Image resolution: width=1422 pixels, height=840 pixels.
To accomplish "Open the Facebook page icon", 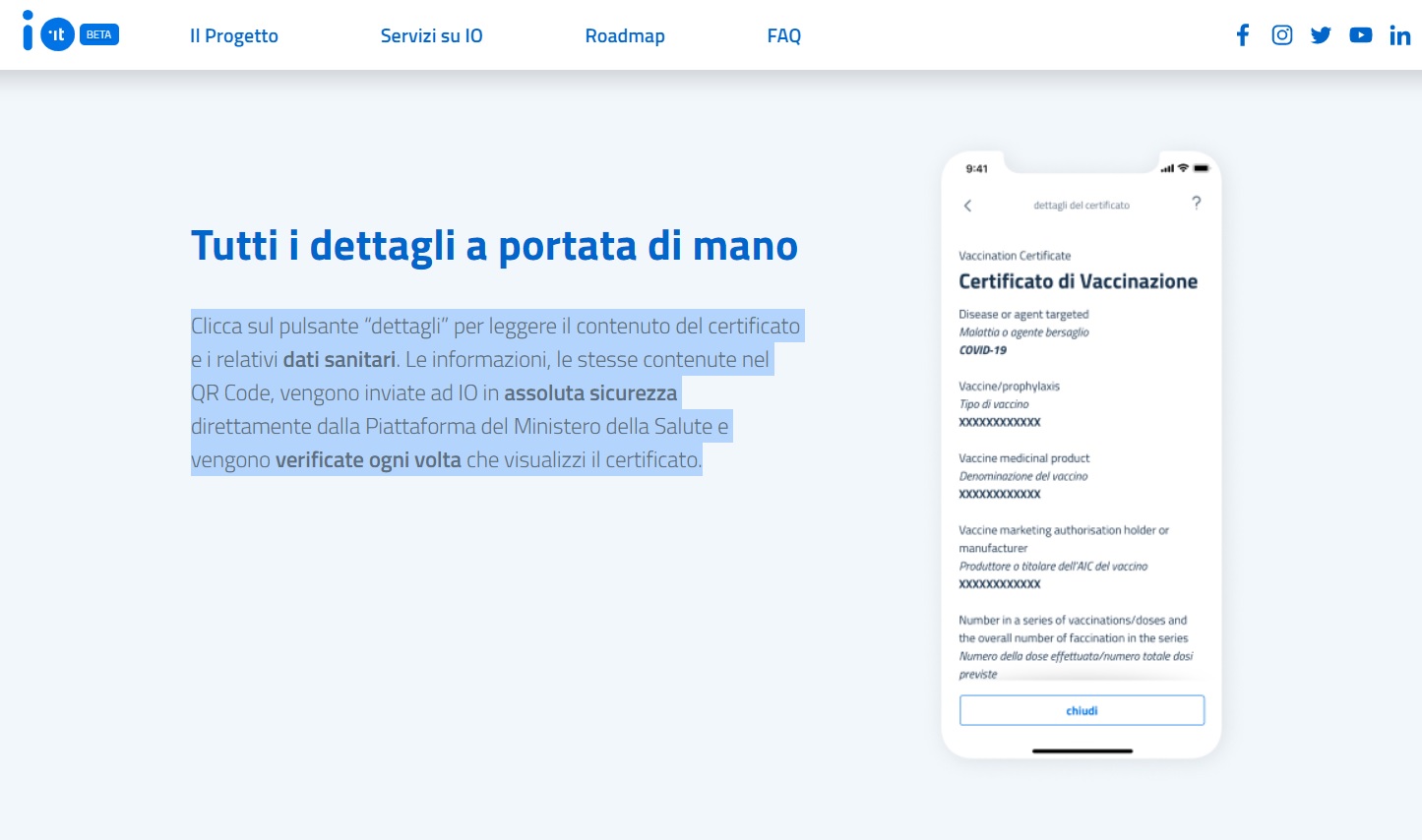I will [1243, 35].
